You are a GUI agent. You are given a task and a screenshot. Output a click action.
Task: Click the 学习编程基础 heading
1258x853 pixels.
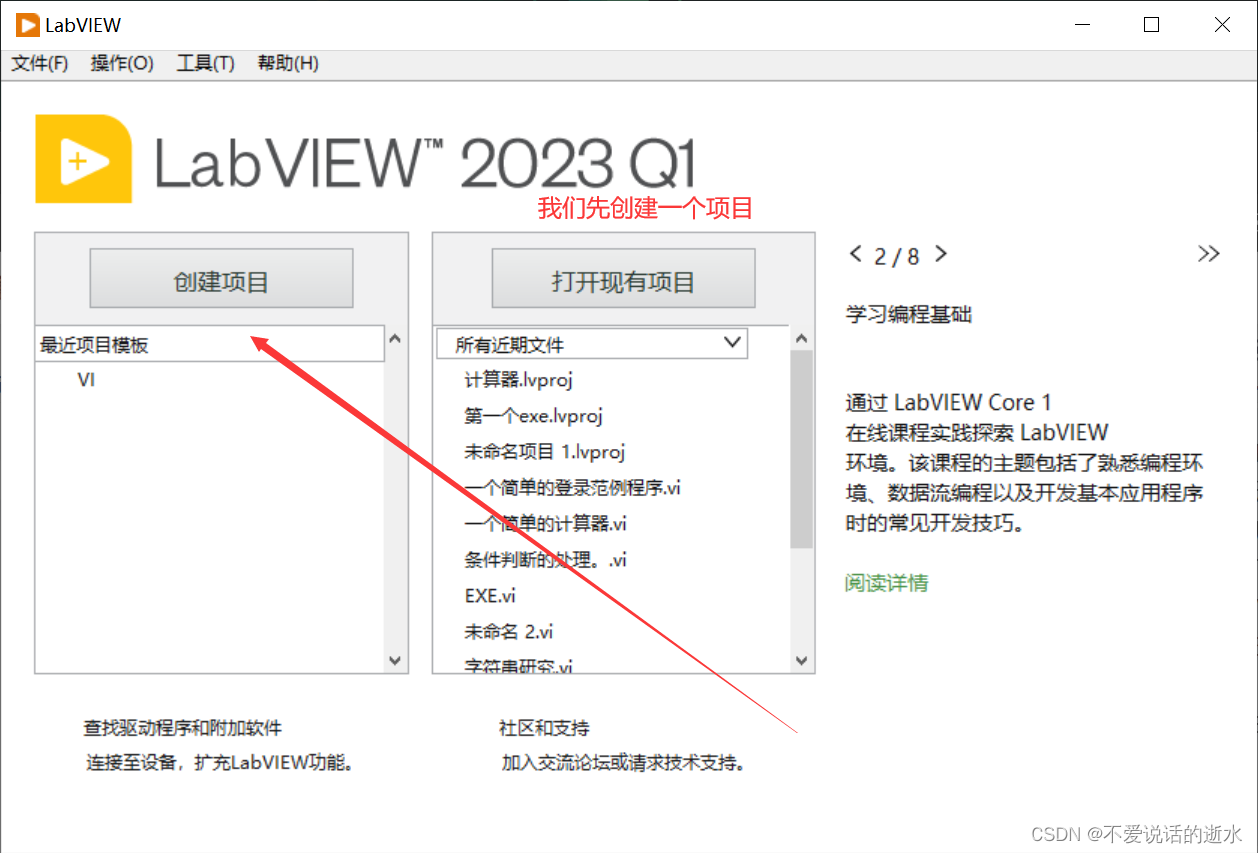point(909,315)
